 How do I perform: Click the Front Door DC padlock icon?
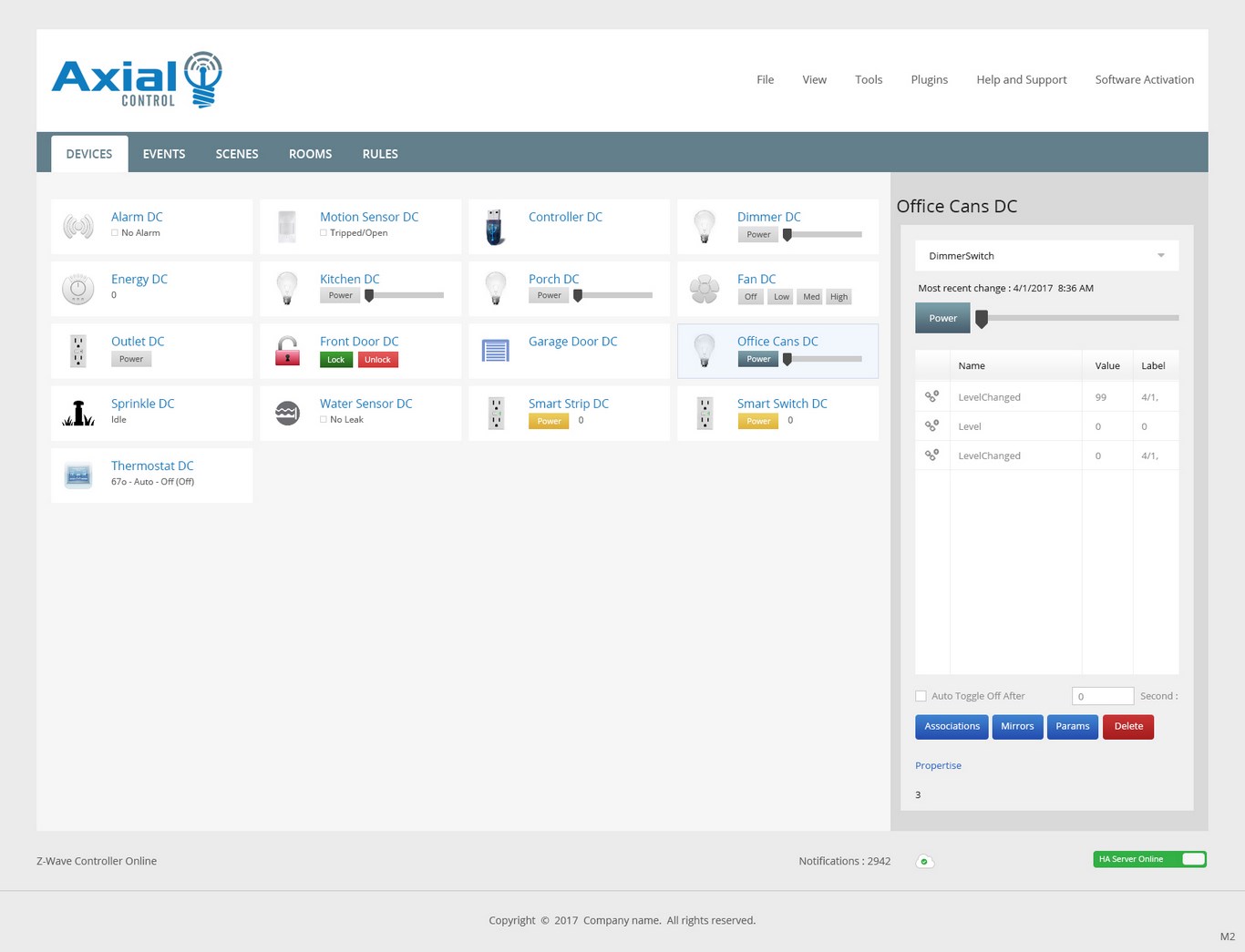287,351
